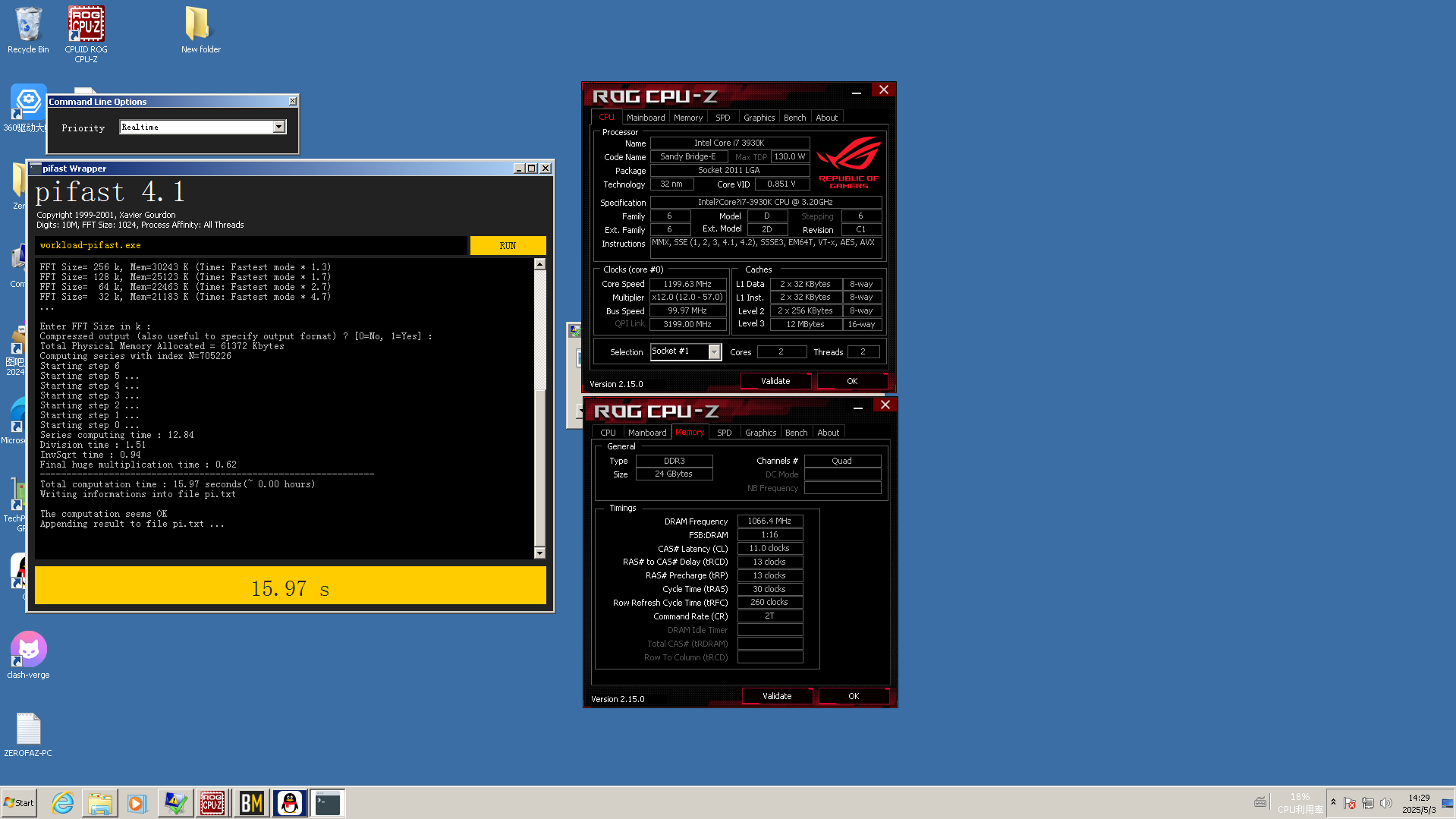The image size is (1456, 819).
Task: Open the Recycle Bin desktop icon
Action: [28, 30]
